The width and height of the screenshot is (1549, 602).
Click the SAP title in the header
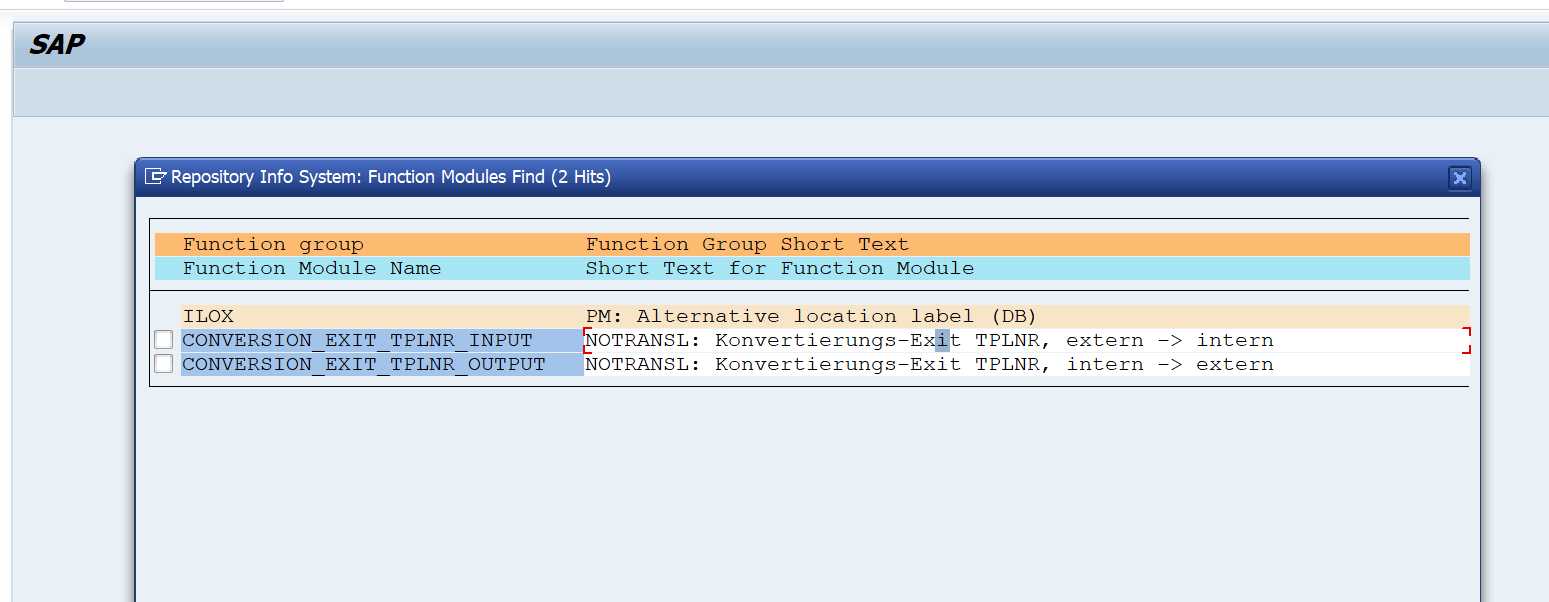pos(56,44)
